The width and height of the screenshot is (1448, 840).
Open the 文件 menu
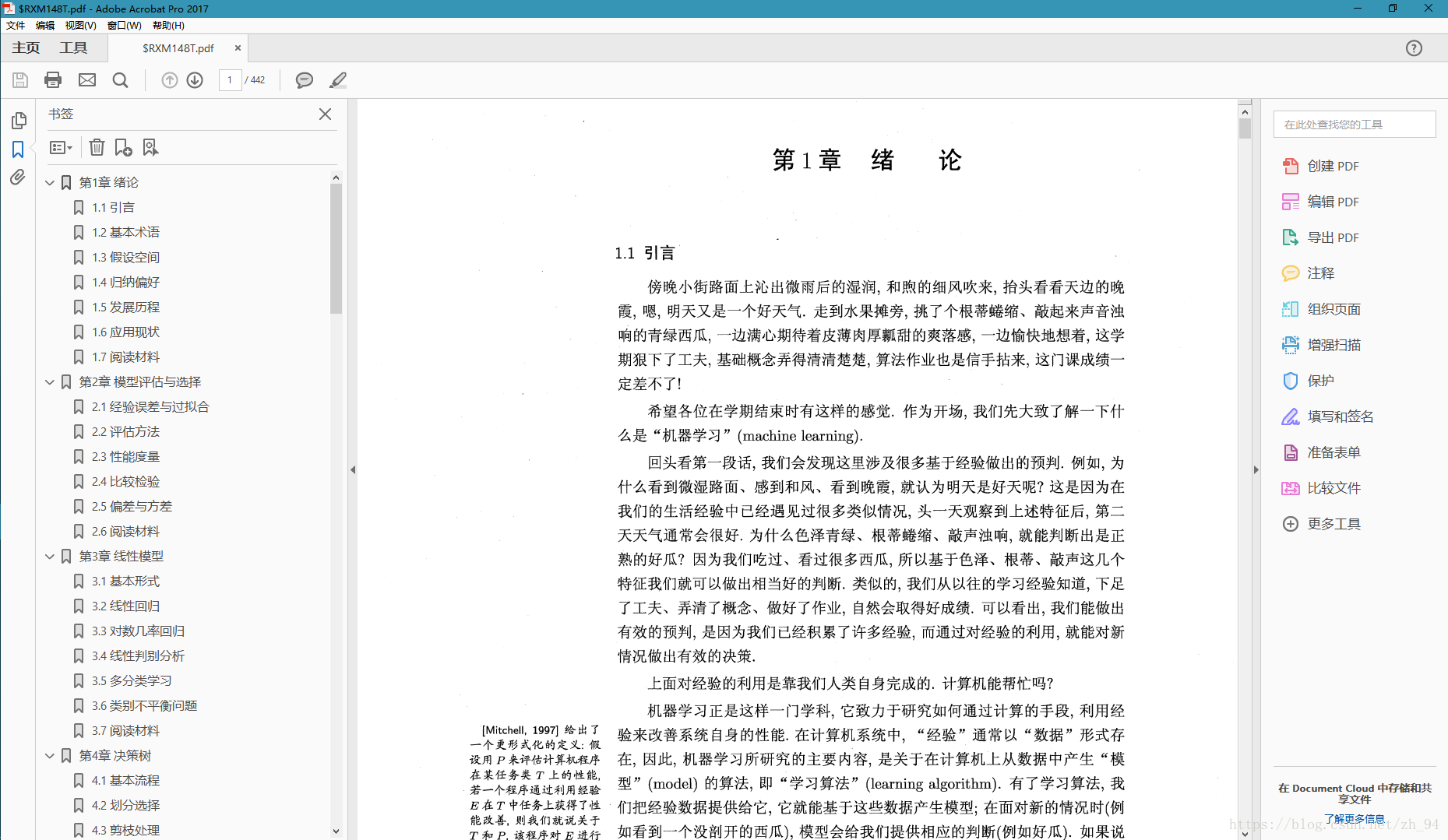16,25
